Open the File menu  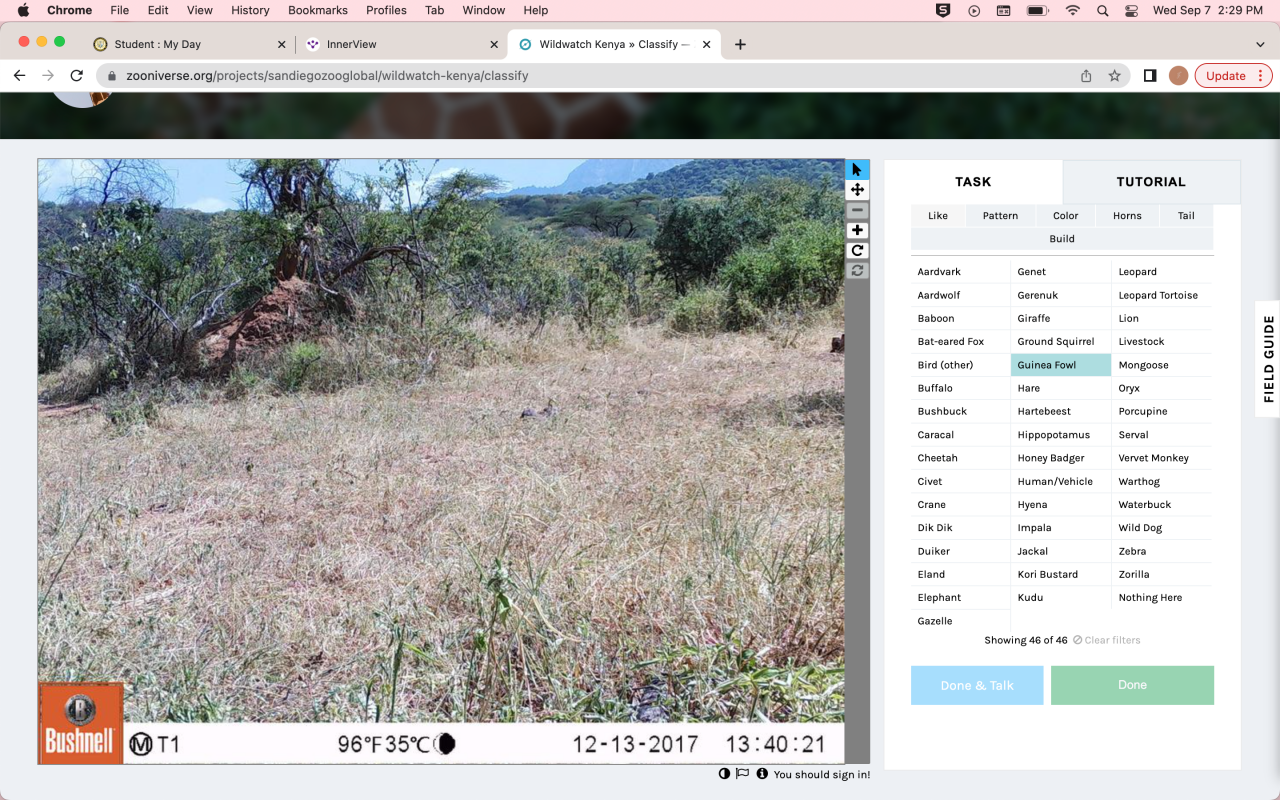point(120,10)
